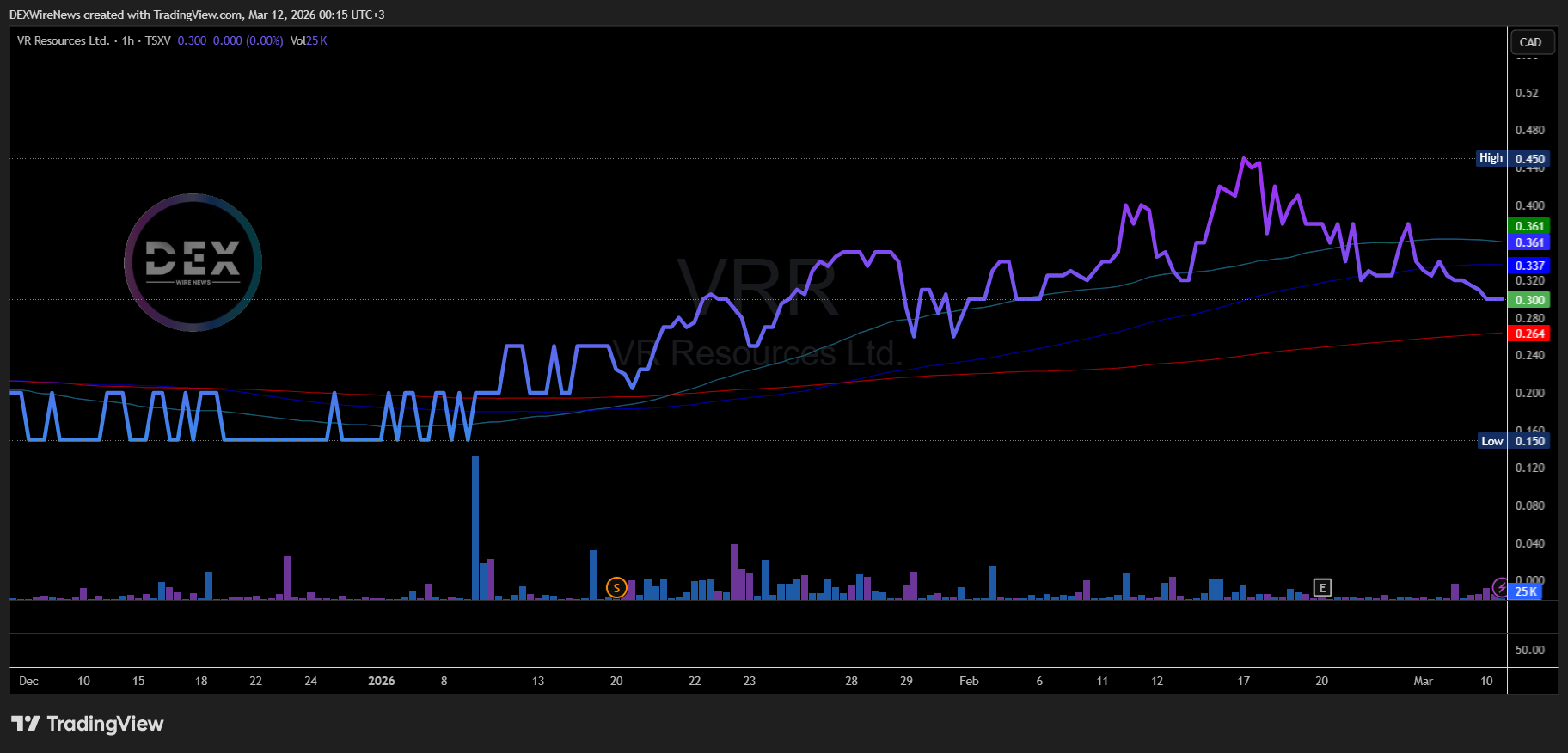Click the red 0.264 moving average tag

(1529, 334)
